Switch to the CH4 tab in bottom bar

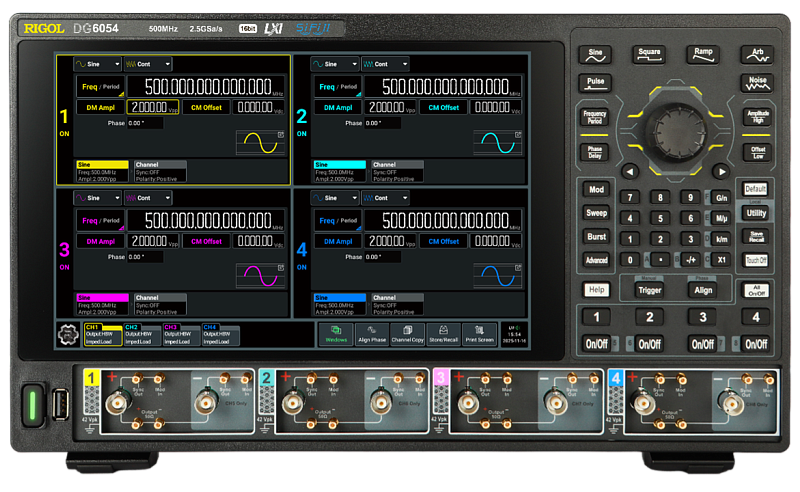[x=220, y=335]
